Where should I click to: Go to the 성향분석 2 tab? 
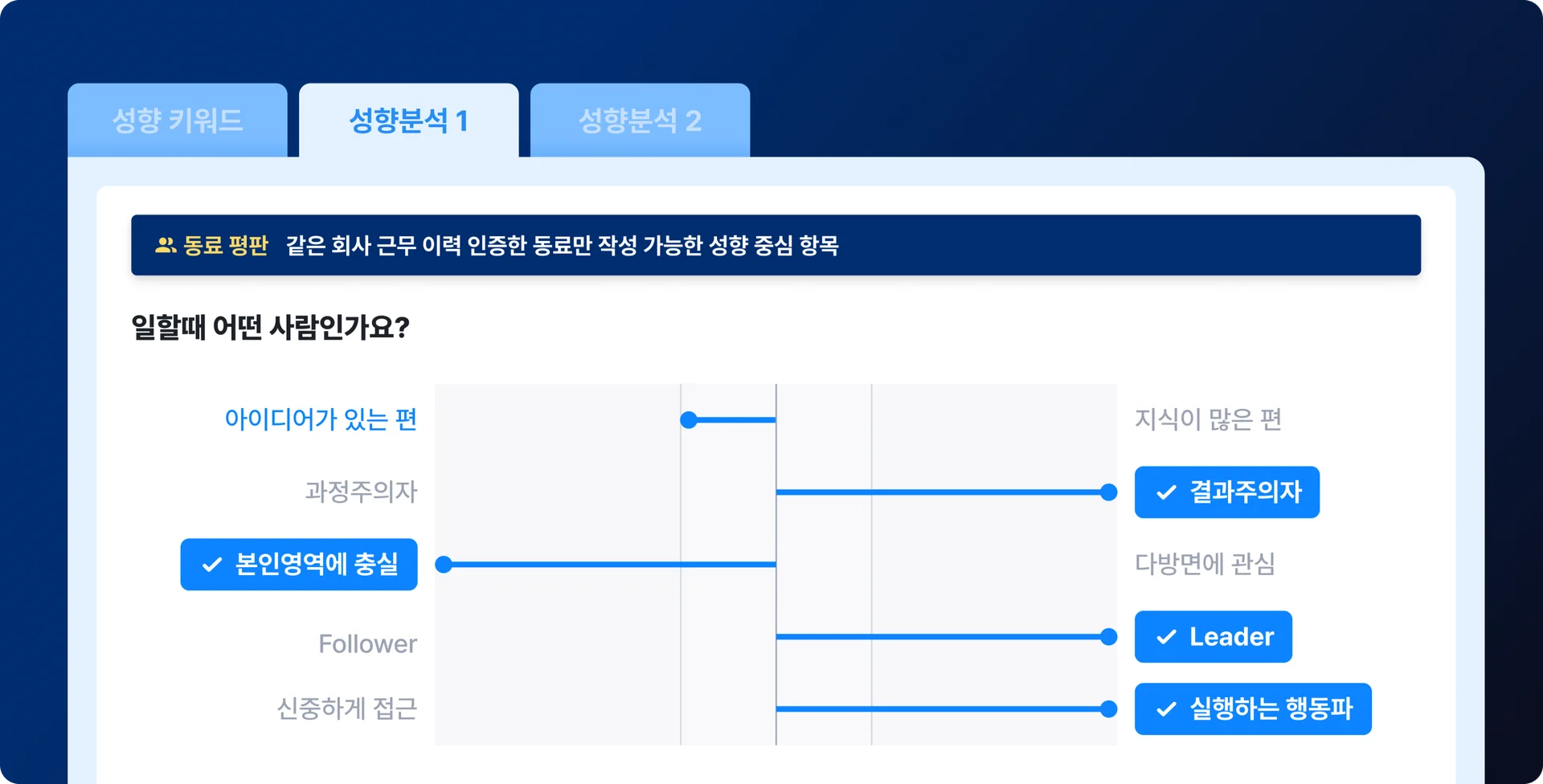[640, 120]
